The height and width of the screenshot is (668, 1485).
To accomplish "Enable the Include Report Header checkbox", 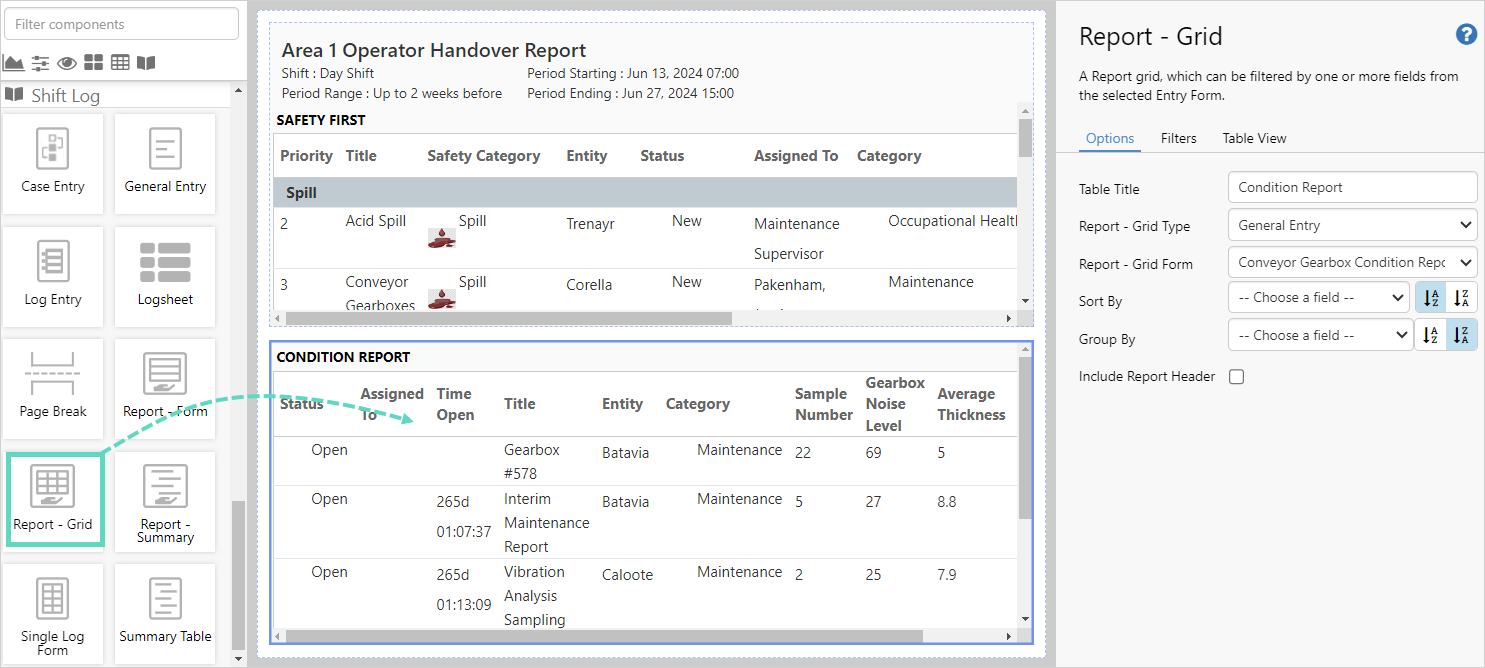I will tap(1236, 377).
